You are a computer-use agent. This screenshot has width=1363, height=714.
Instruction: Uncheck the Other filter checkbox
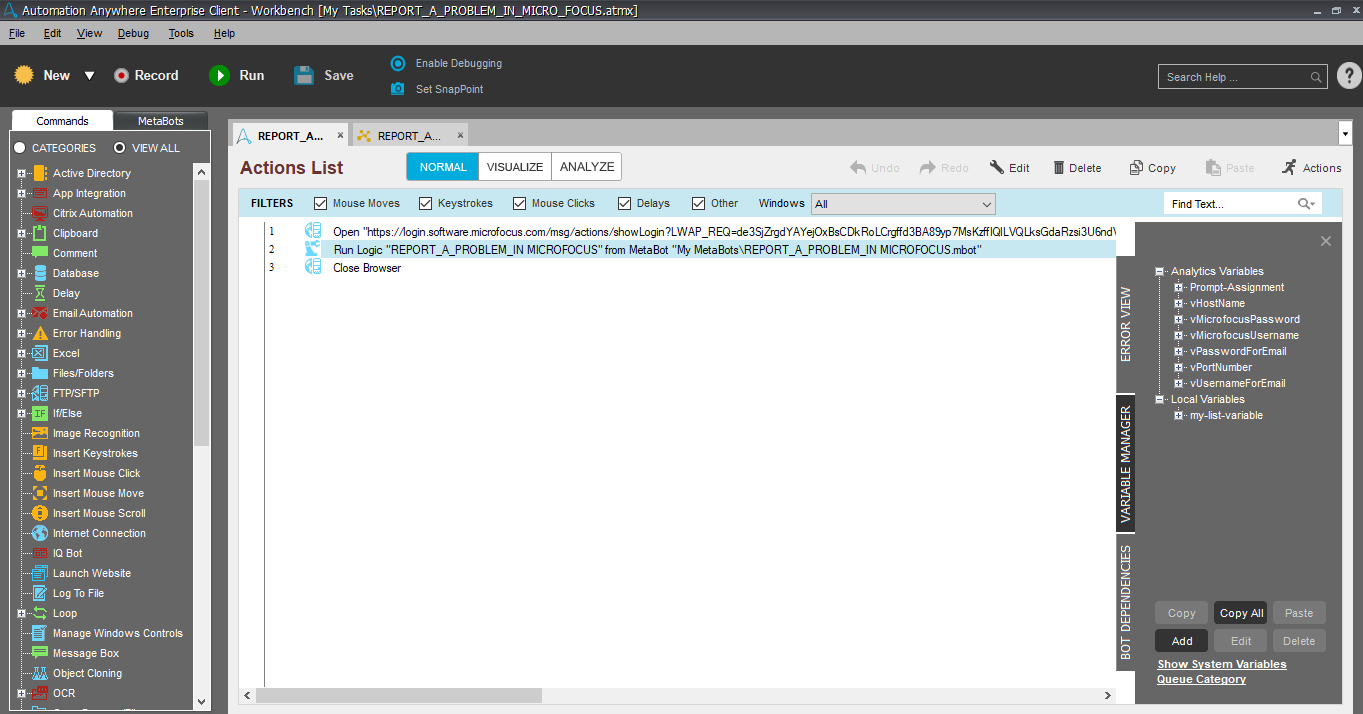pyautogui.click(x=699, y=203)
